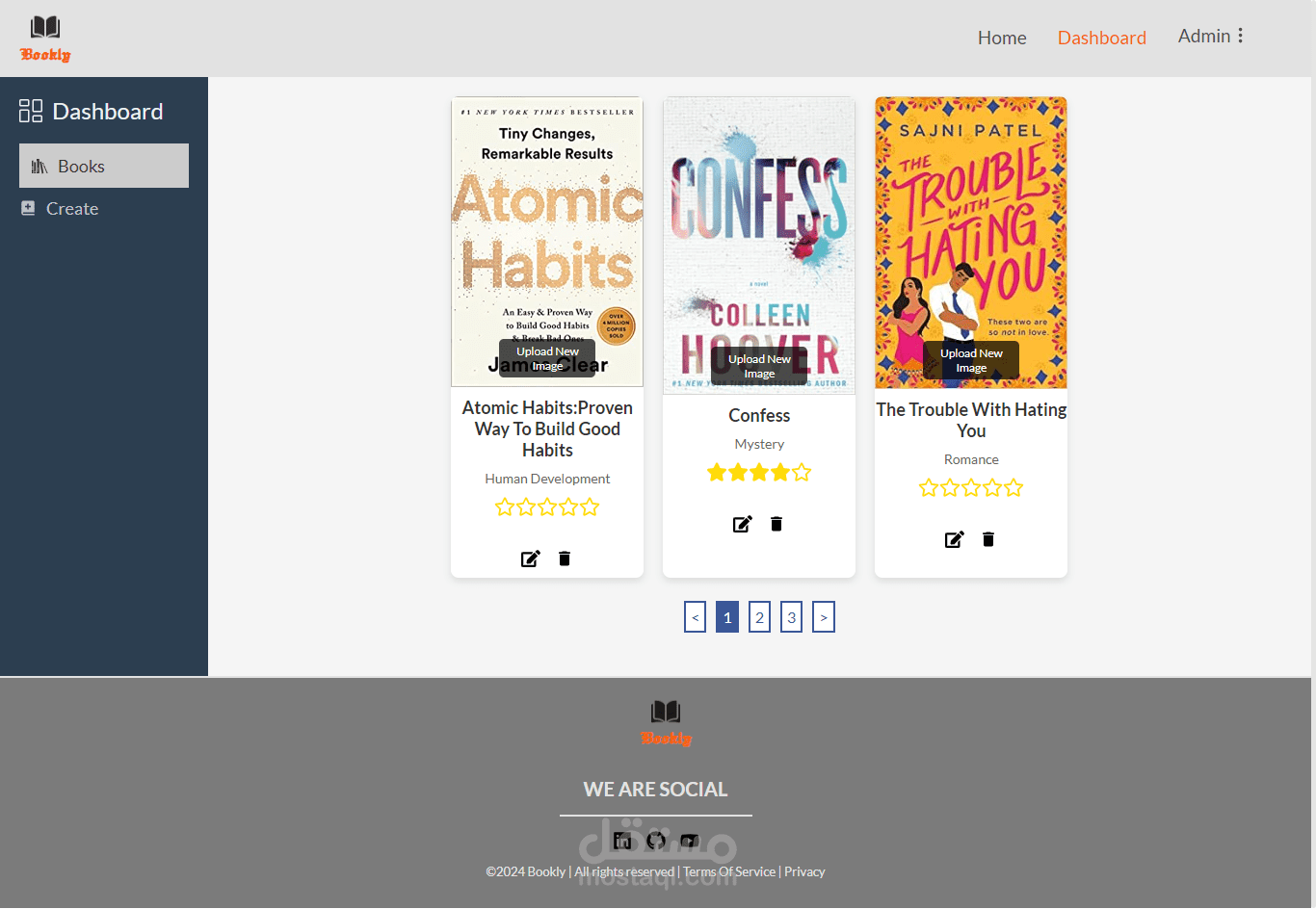Viewport: 1316px width, 909px height.
Task: Select the Dashboard nav link in header
Action: coord(1102,38)
